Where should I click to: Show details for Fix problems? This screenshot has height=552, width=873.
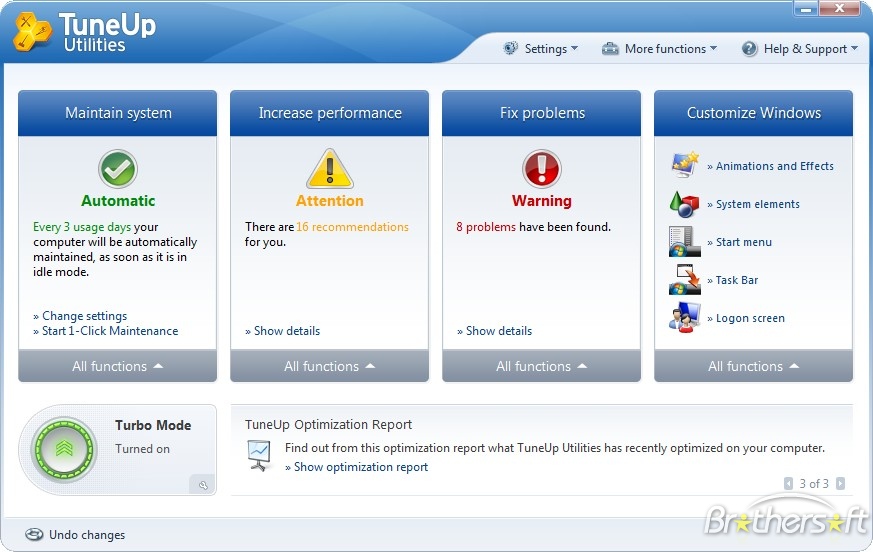tap(494, 331)
